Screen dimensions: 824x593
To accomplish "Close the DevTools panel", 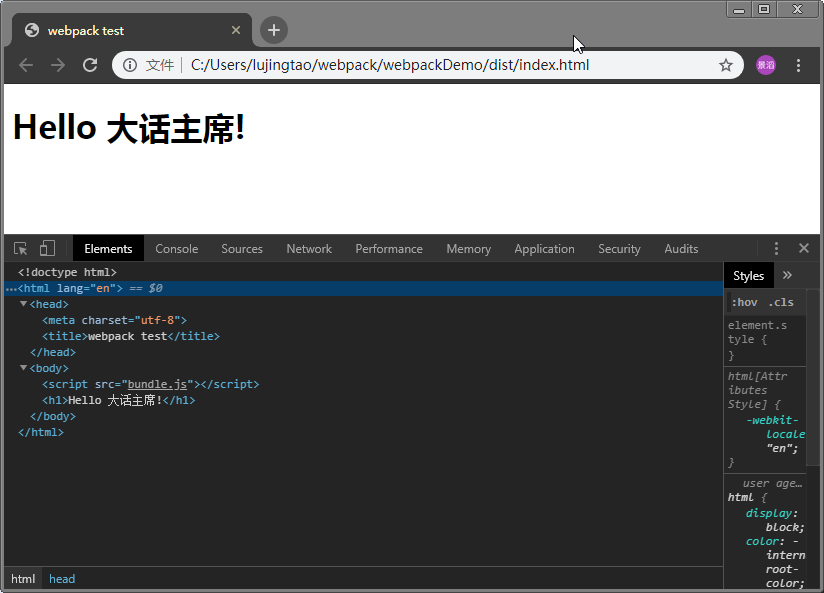I will tap(804, 248).
